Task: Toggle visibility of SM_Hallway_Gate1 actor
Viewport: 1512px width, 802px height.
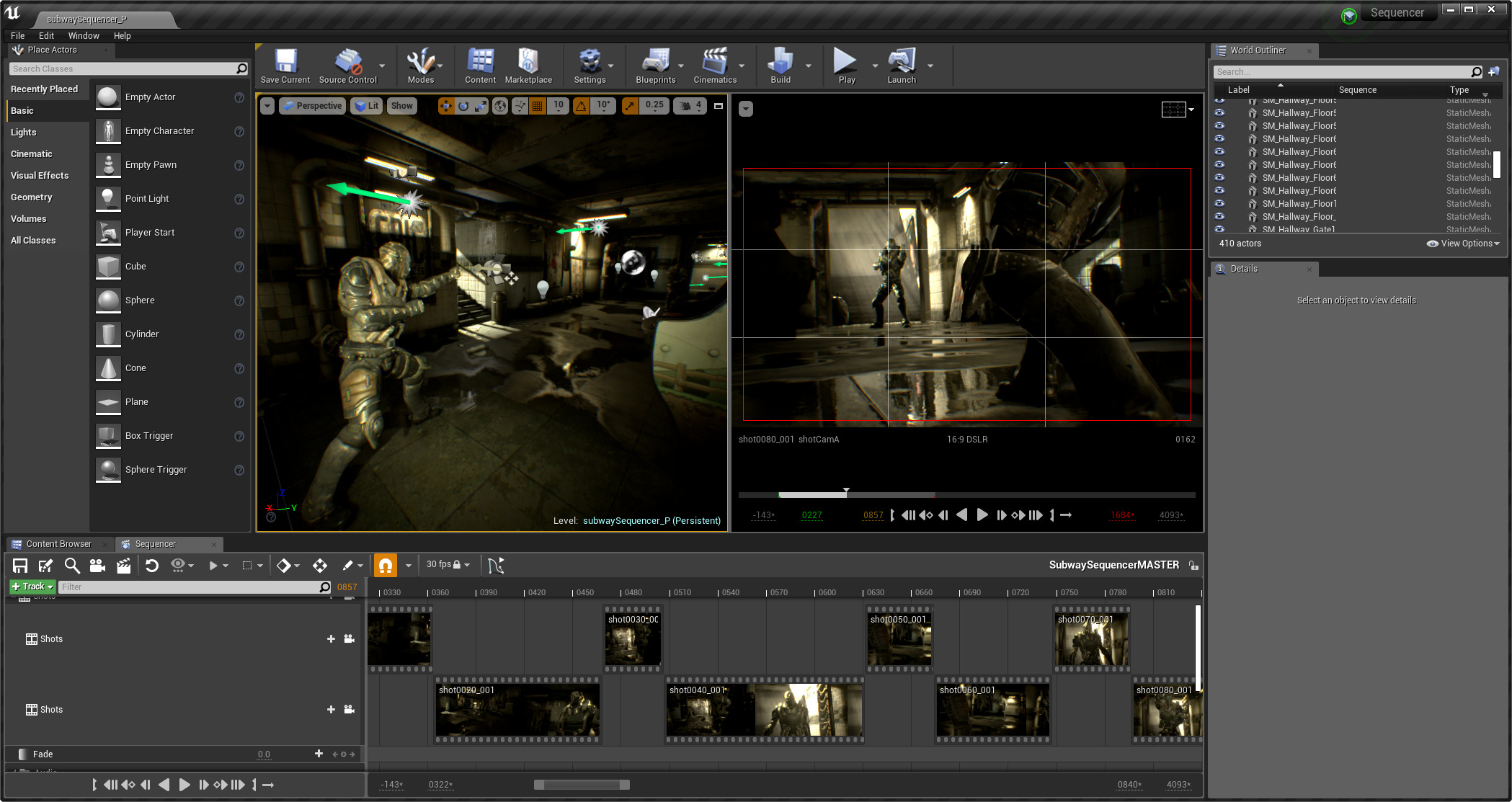Action: coord(1219,229)
